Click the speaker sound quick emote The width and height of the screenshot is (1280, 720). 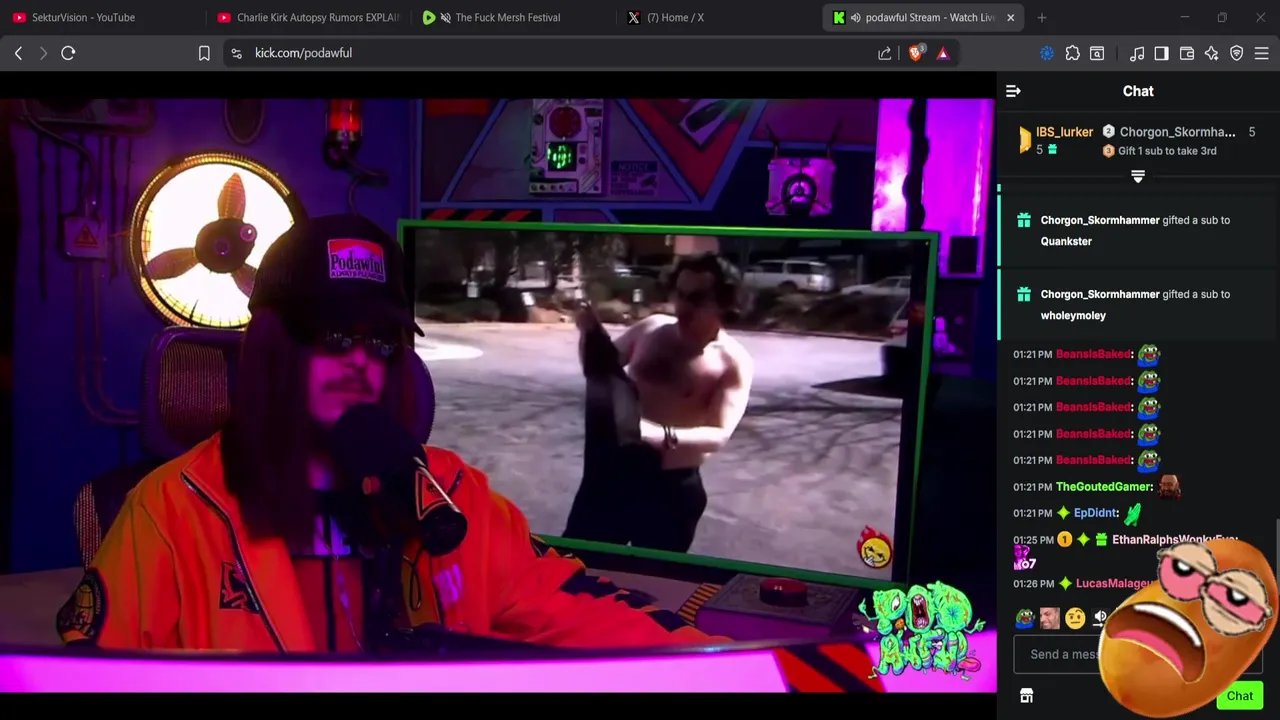click(x=1100, y=618)
